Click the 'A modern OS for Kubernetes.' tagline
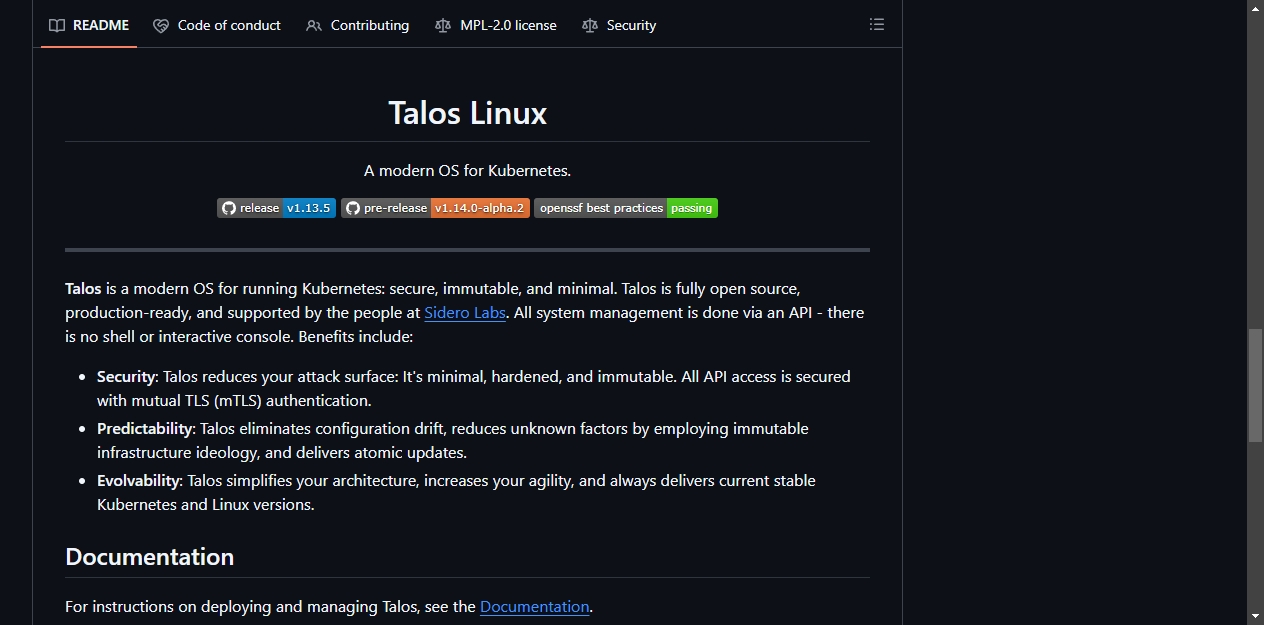Screen dimensions: 1264x625 [467, 171]
